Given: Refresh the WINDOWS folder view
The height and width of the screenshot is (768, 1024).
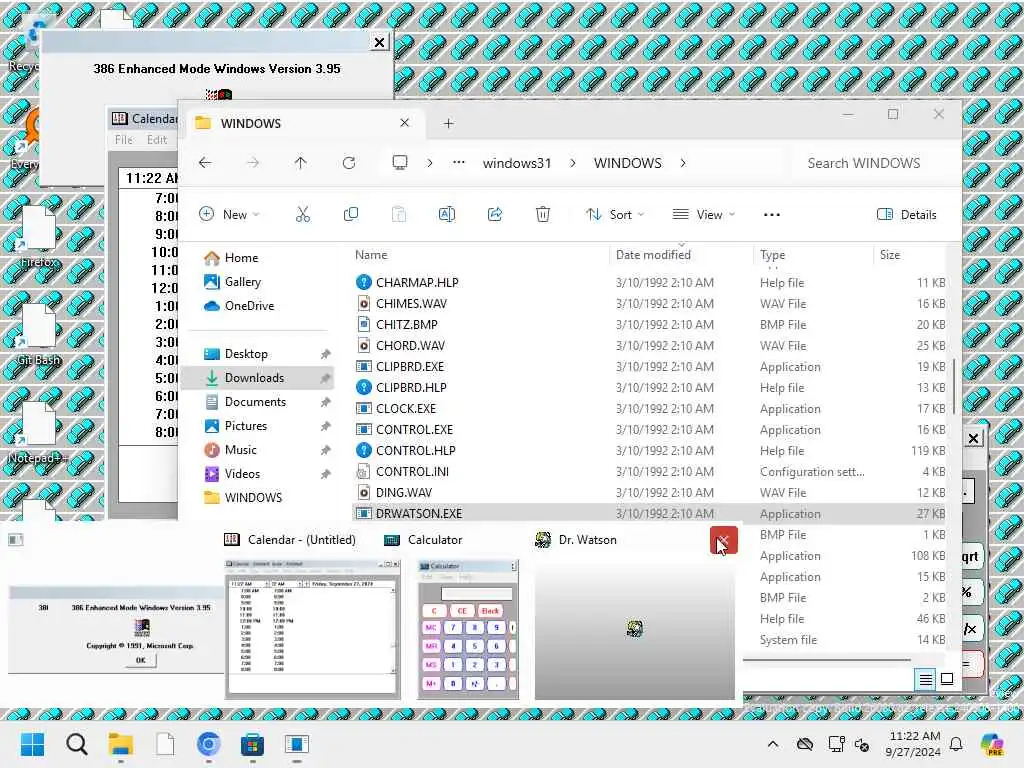Looking at the screenshot, I should click(349, 163).
